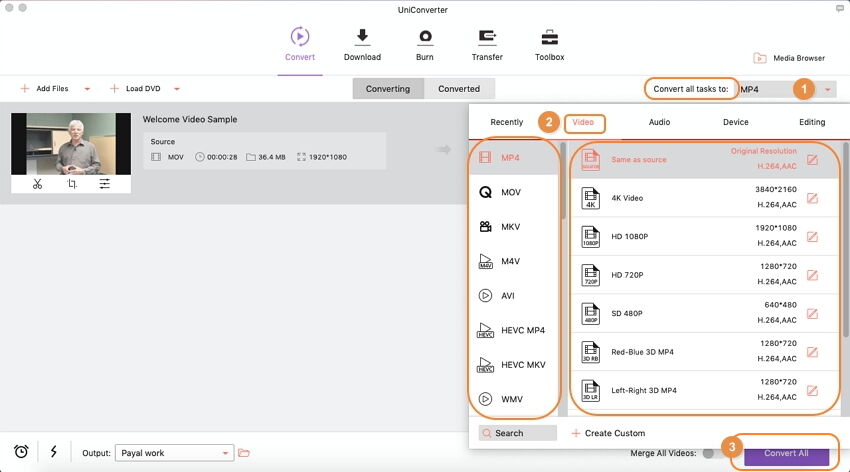The width and height of the screenshot is (850, 472).
Task: Toggle the Merge All Videos switch
Action: [713, 453]
